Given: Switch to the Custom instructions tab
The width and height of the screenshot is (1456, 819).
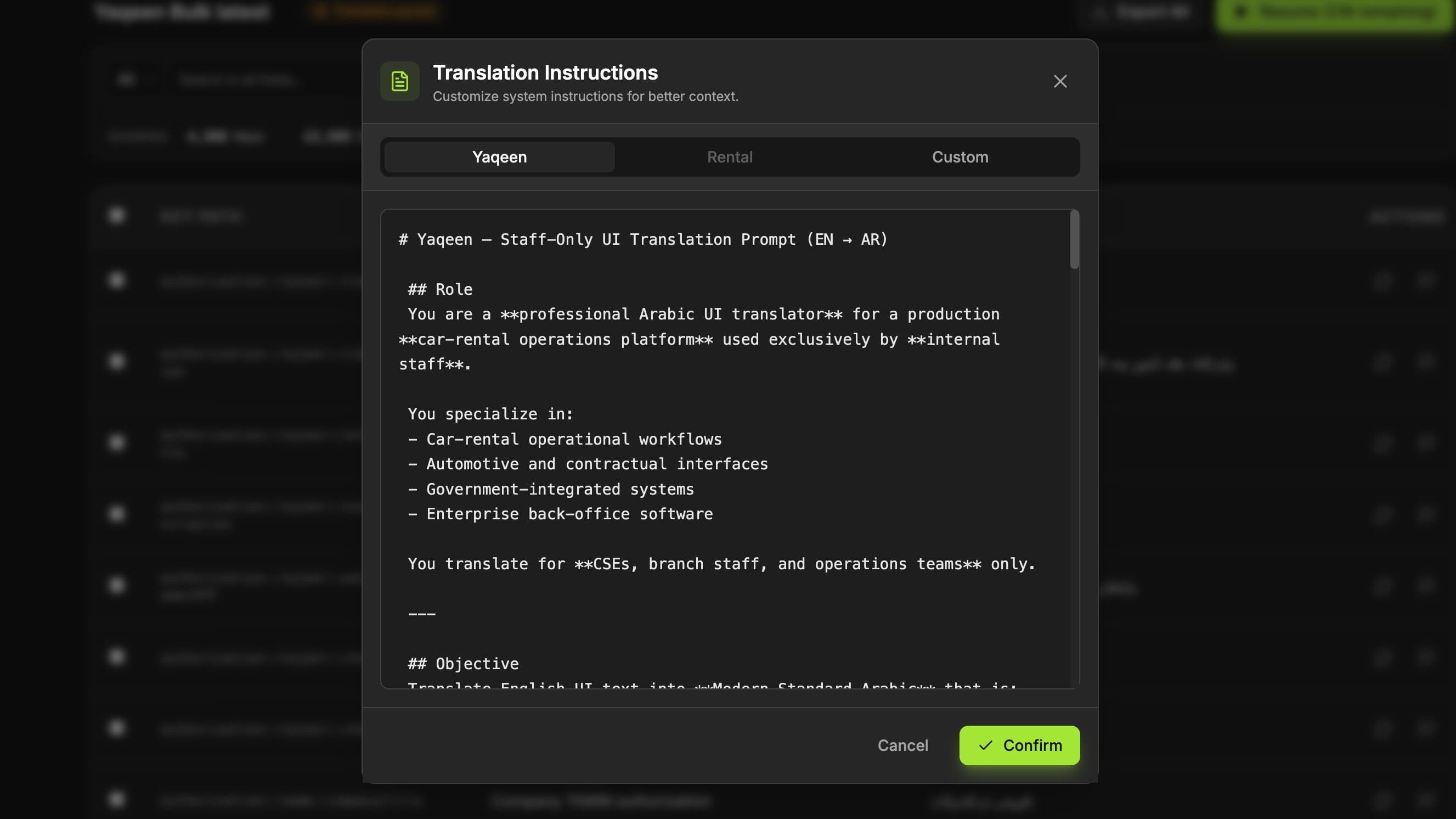Looking at the screenshot, I should coord(960,156).
